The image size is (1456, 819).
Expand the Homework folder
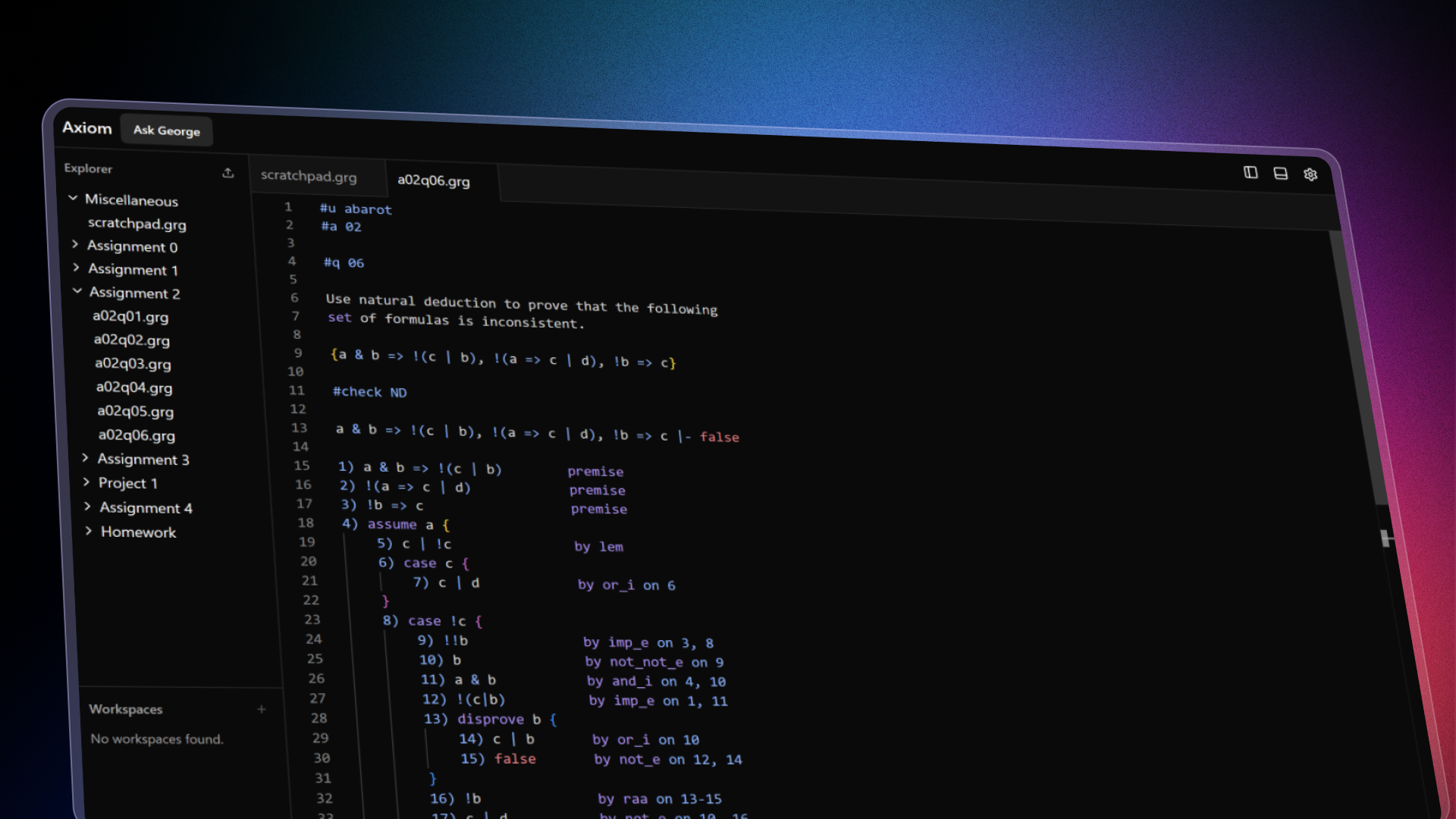[138, 532]
